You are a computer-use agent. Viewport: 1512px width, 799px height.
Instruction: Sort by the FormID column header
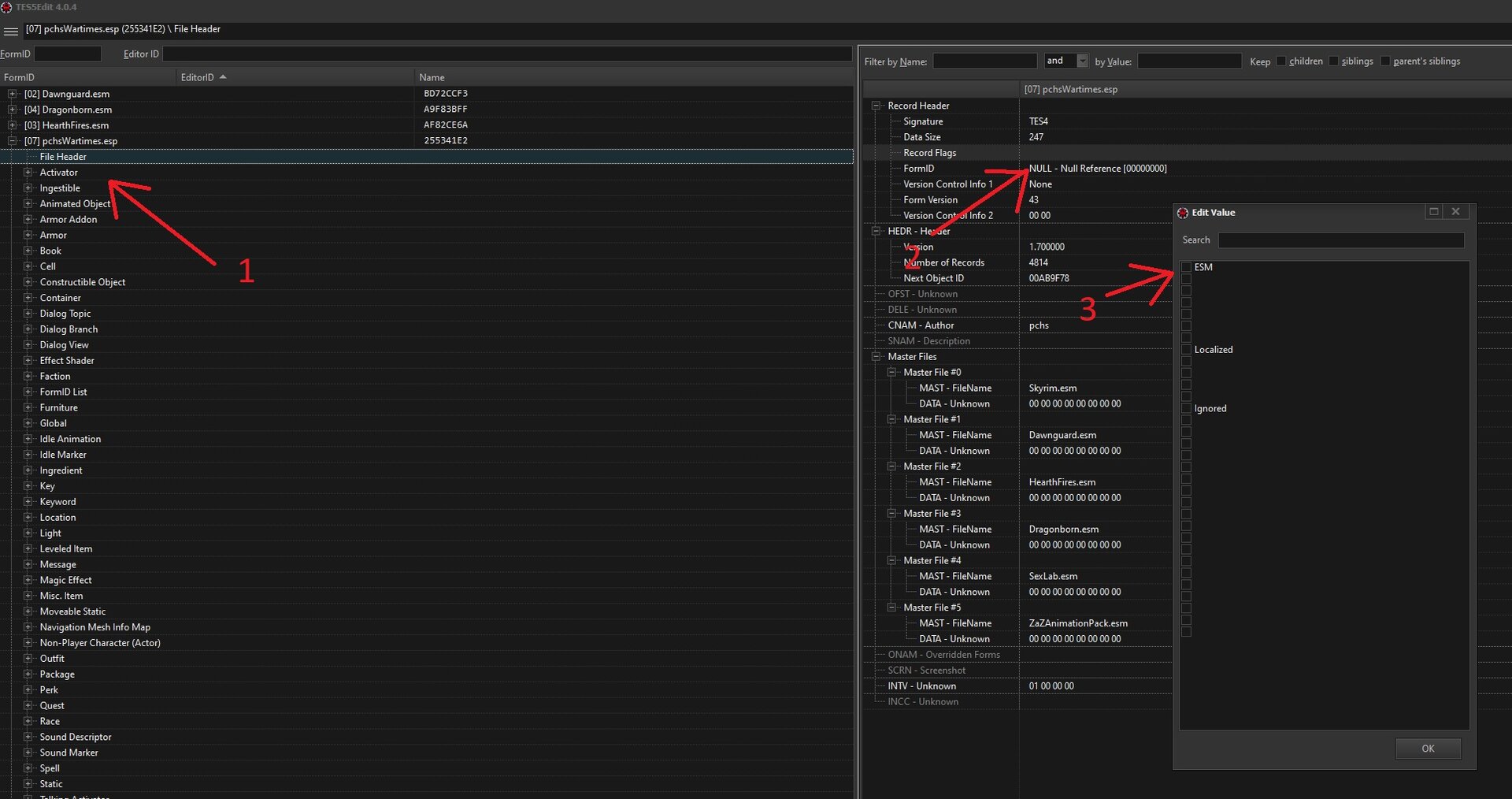(x=87, y=77)
